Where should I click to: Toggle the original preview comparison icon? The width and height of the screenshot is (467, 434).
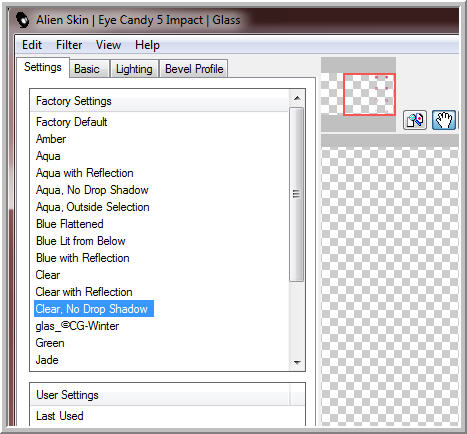click(x=415, y=120)
